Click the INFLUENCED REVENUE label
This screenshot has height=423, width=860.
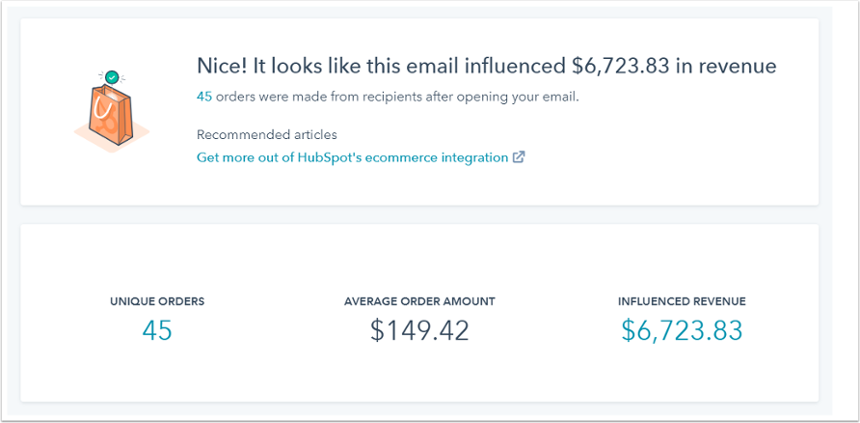[x=681, y=301]
